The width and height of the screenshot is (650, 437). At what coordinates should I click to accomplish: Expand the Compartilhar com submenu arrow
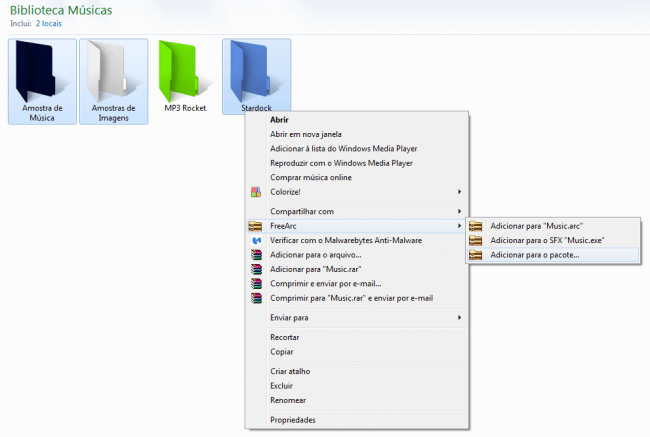point(459,211)
